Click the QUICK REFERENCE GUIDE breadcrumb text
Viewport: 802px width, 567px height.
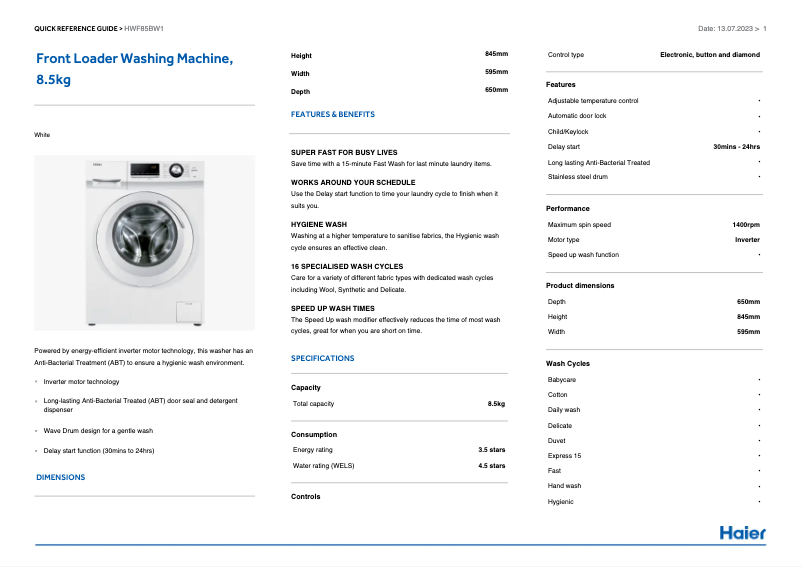click(77, 29)
